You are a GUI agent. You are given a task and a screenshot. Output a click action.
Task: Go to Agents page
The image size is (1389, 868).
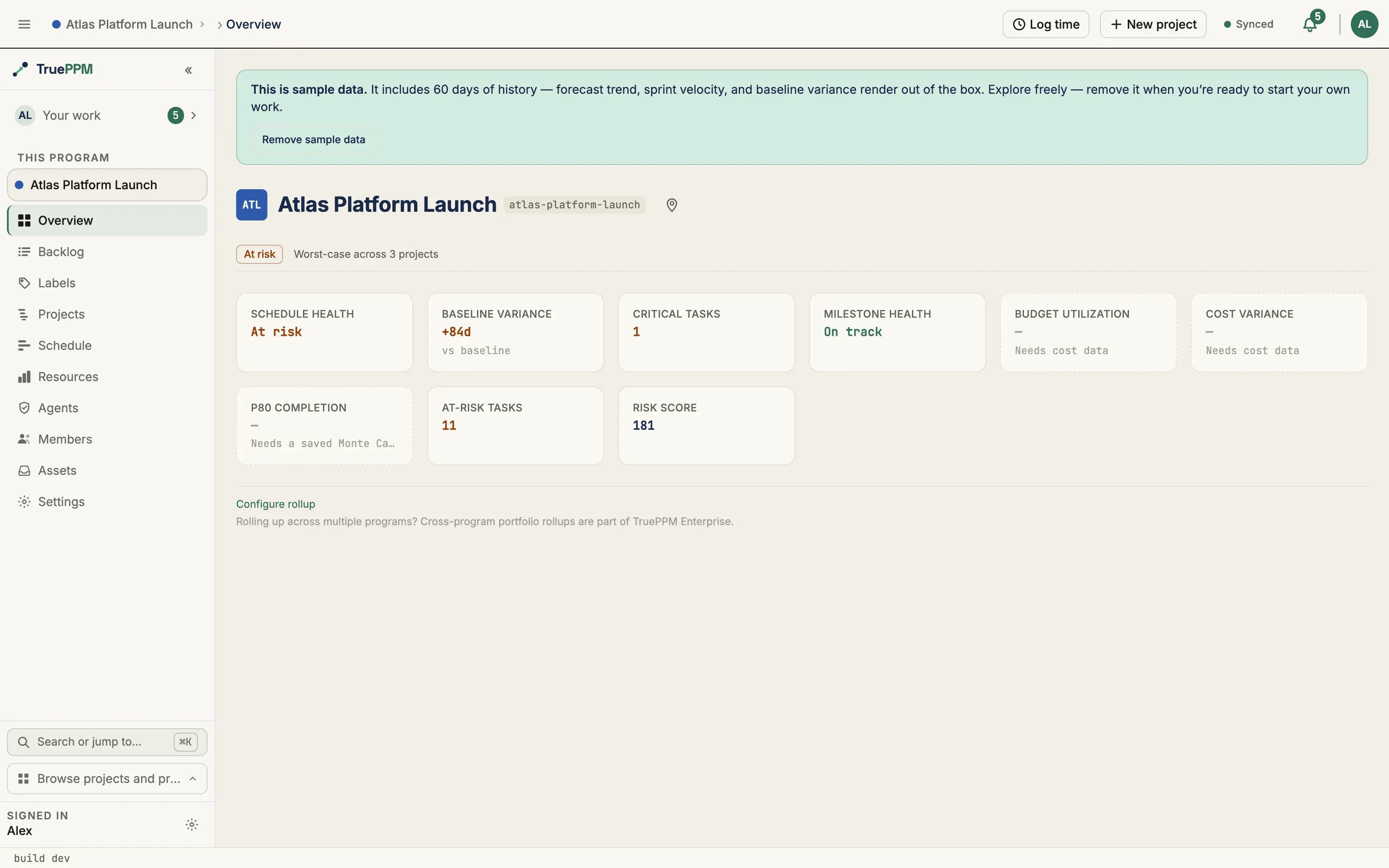click(x=107, y=408)
